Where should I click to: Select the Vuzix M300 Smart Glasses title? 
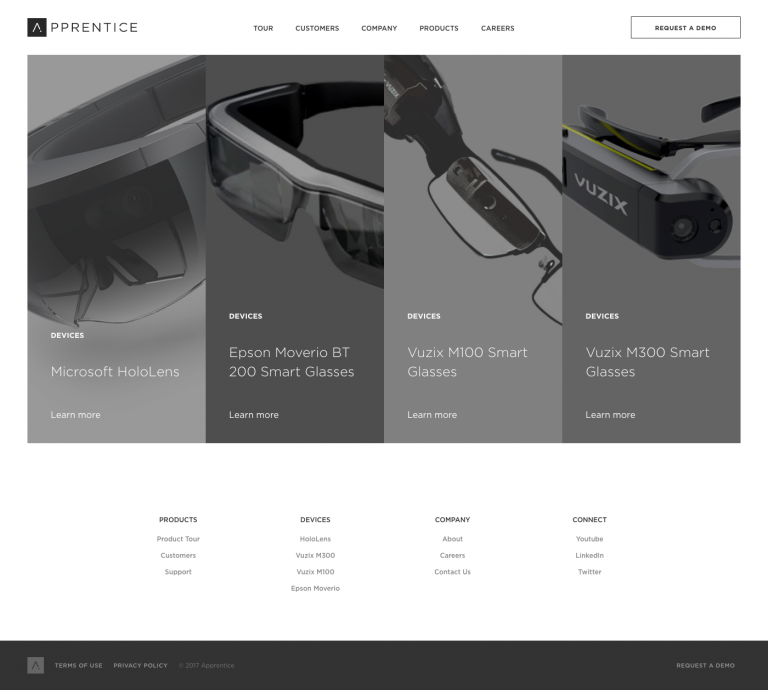click(x=648, y=362)
